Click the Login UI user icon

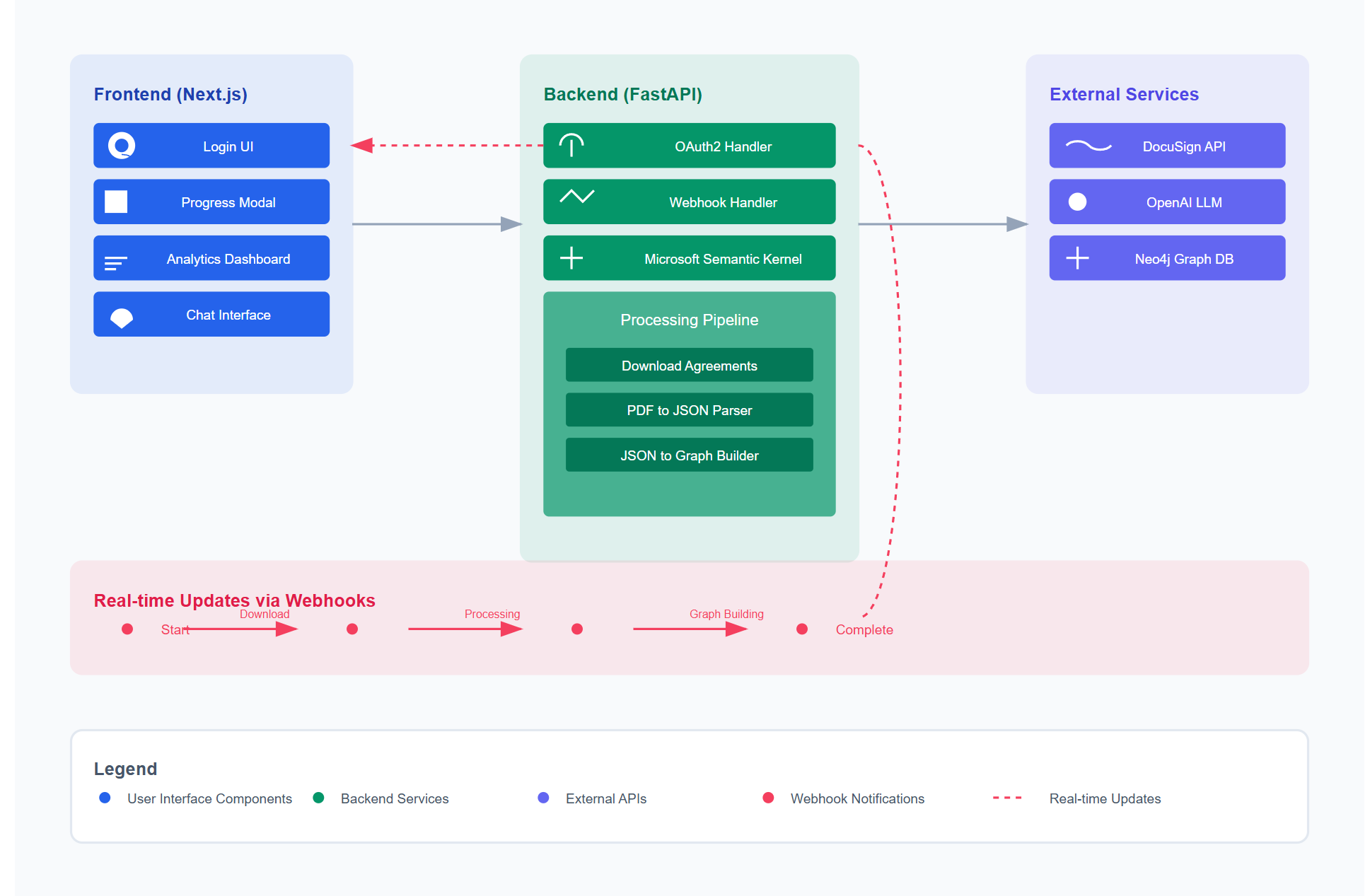pos(122,146)
